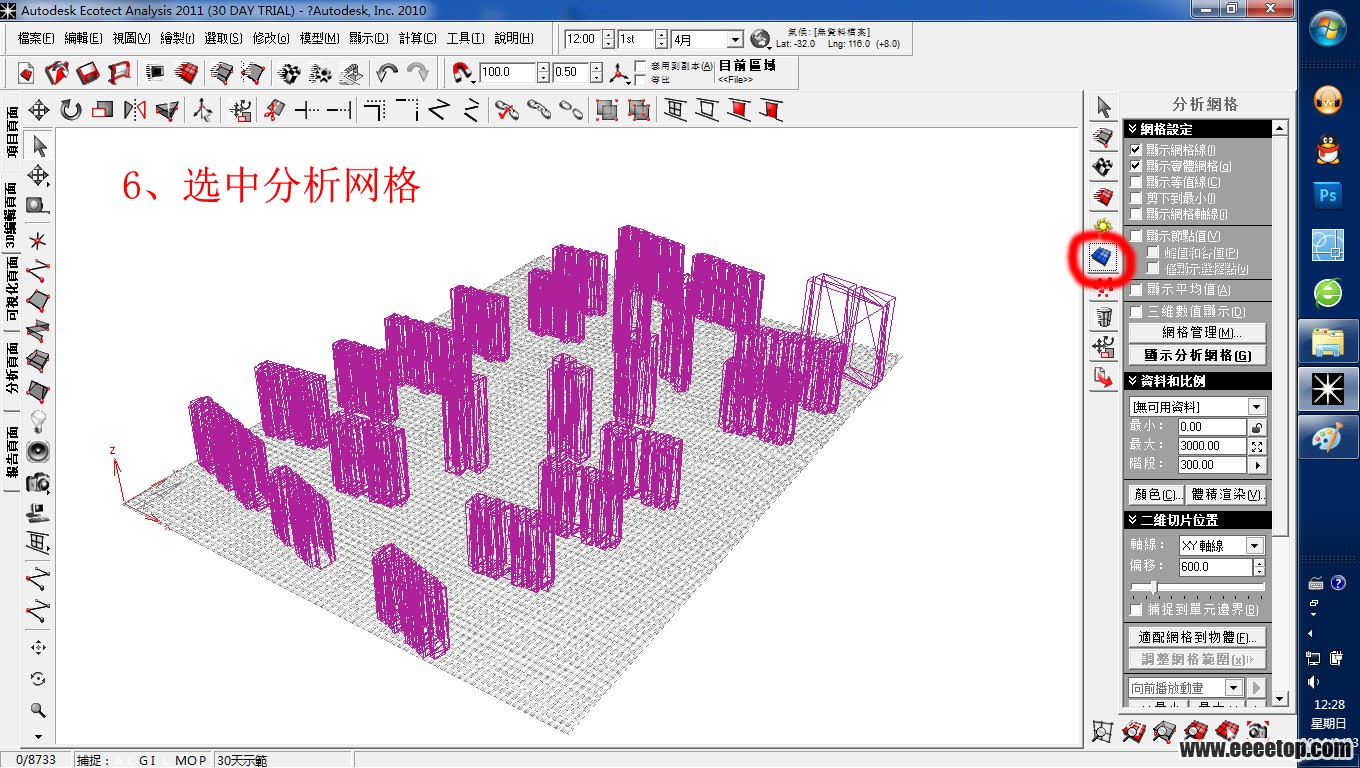Viewport: 1360px width, 768px height.
Task: Open the 無可用資料 data dropdown
Action: coord(1257,407)
